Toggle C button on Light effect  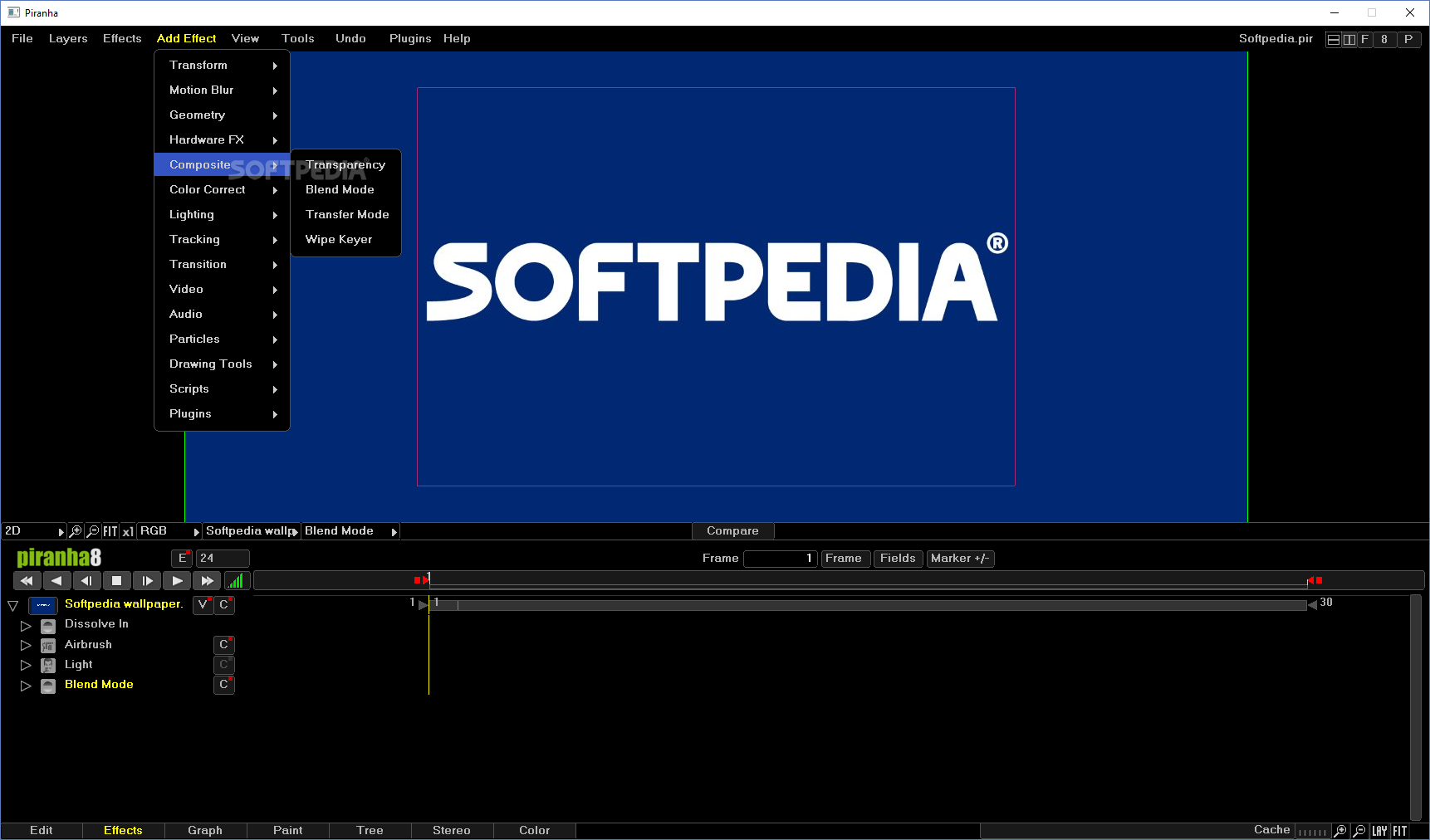(224, 665)
